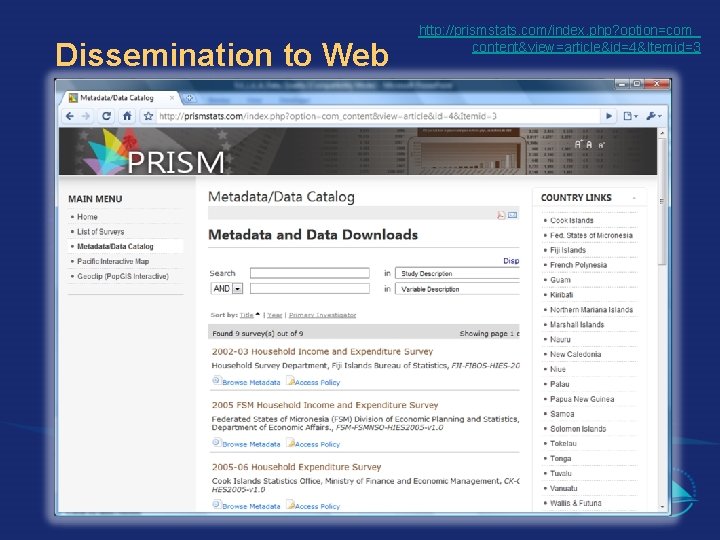This screenshot has height=540, width=720.
Task: Click the browser back arrow
Action: [x=70, y=116]
